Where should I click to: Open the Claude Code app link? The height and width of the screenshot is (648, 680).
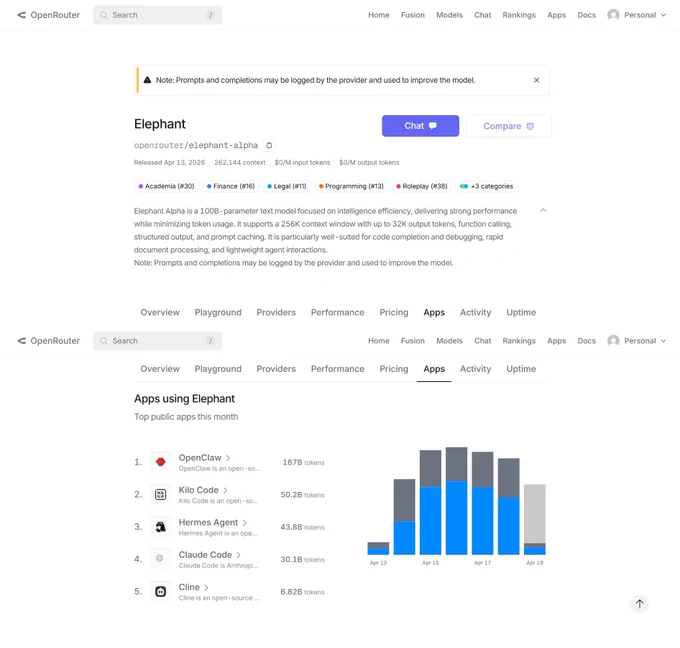pyautogui.click(x=209, y=555)
